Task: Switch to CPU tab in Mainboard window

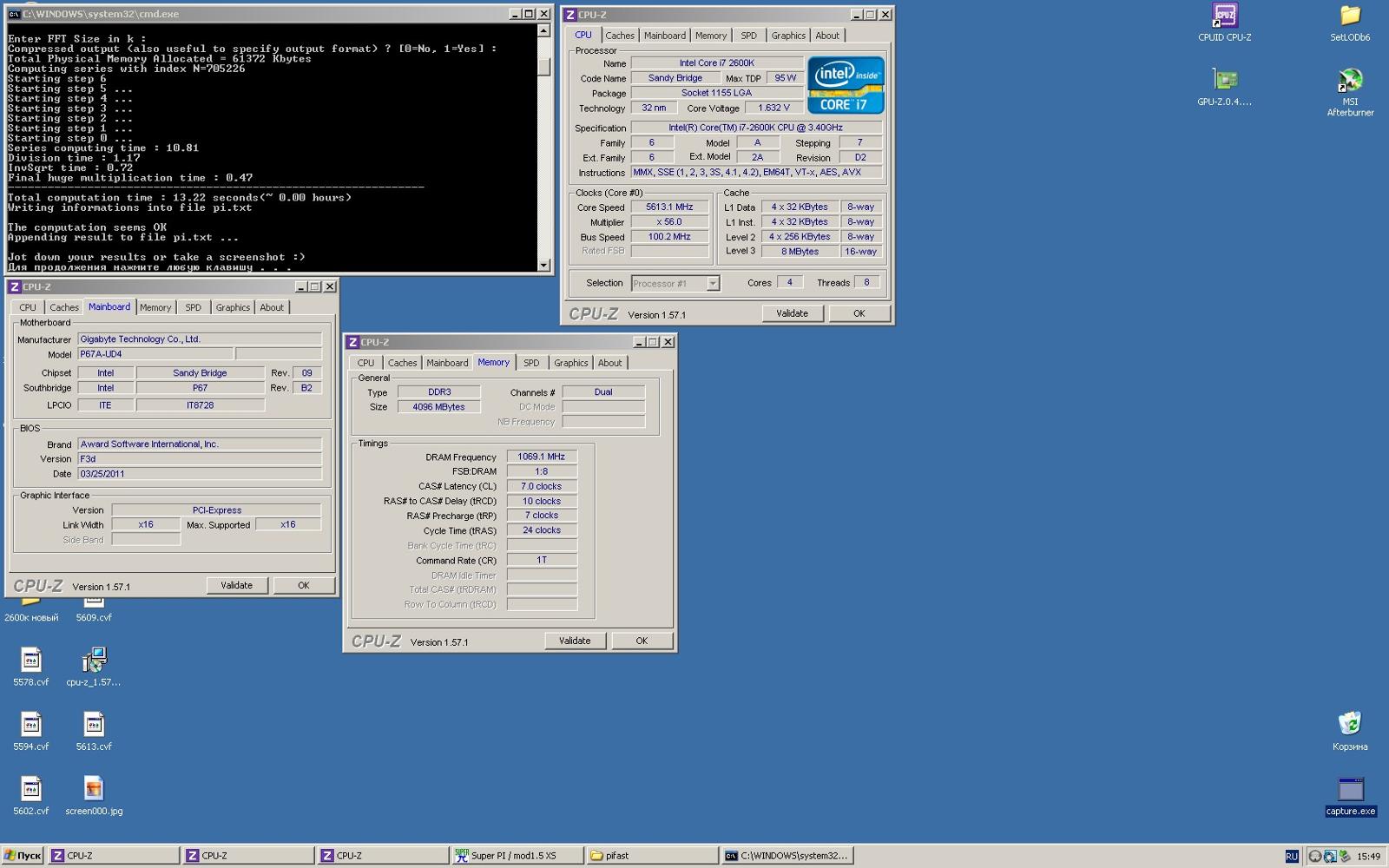Action: pos(28,307)
